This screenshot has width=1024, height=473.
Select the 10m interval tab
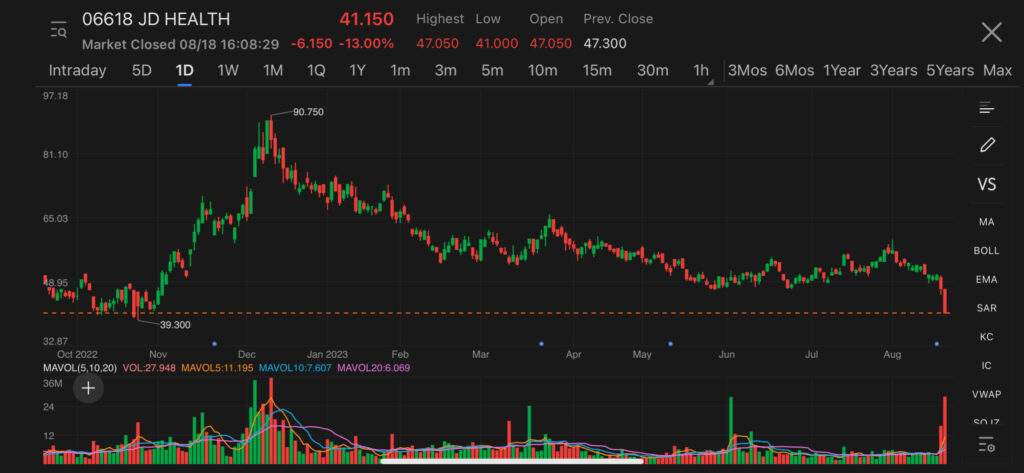pyautogui.click(x=543, y=71)
